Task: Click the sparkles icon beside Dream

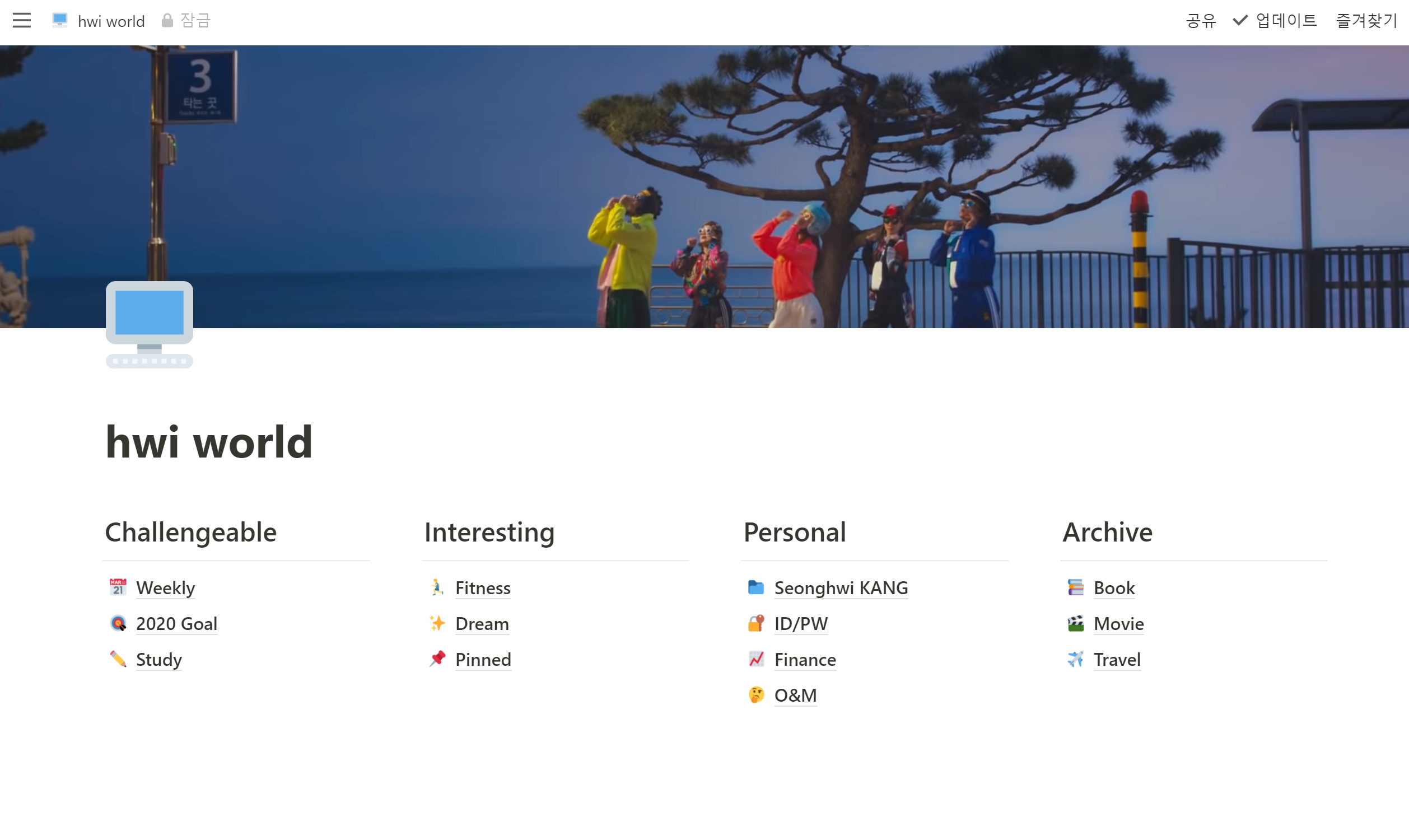Action: coord(437,623)
